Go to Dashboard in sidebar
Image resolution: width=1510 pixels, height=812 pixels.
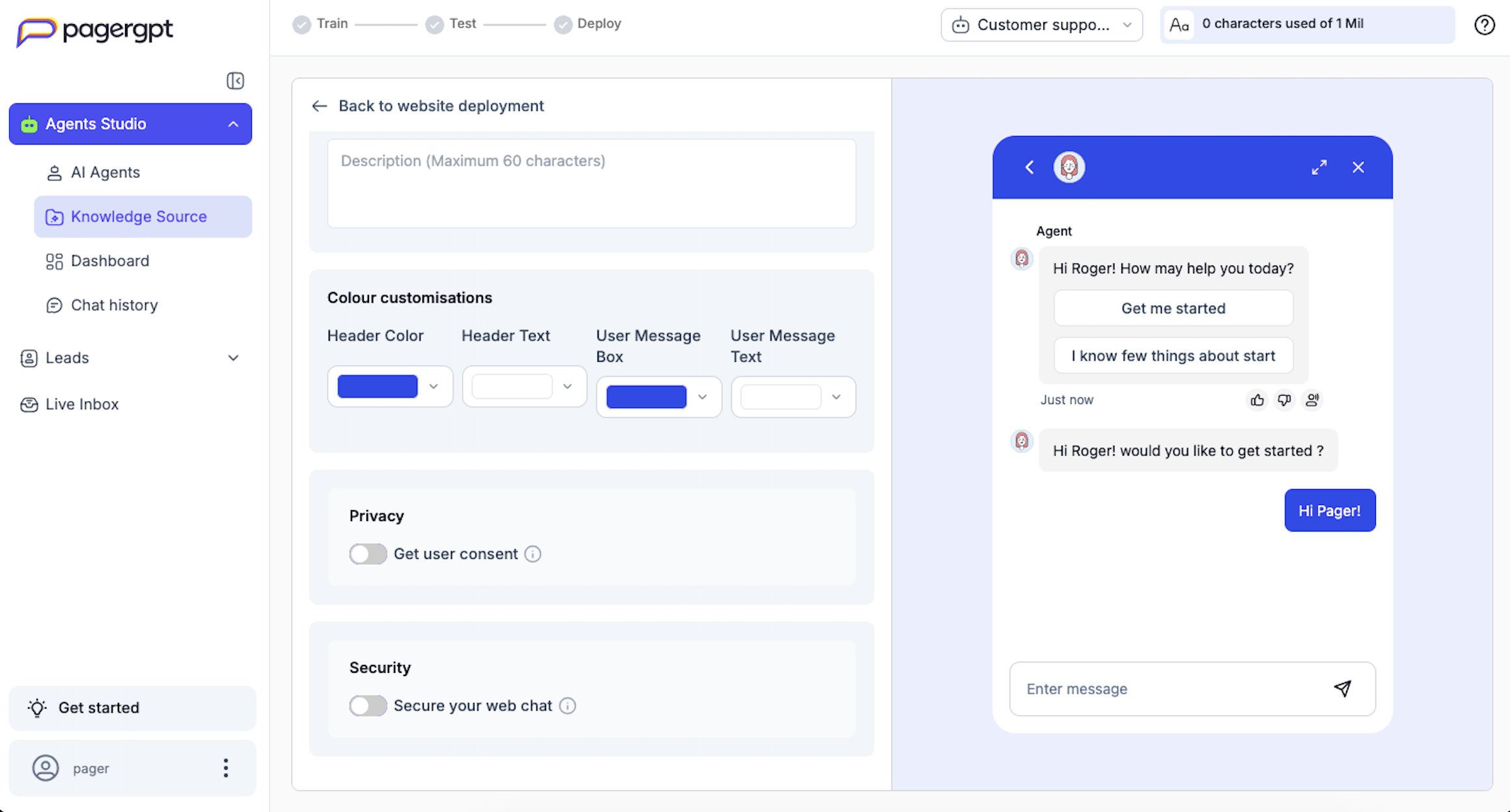[x=109, y=261]
